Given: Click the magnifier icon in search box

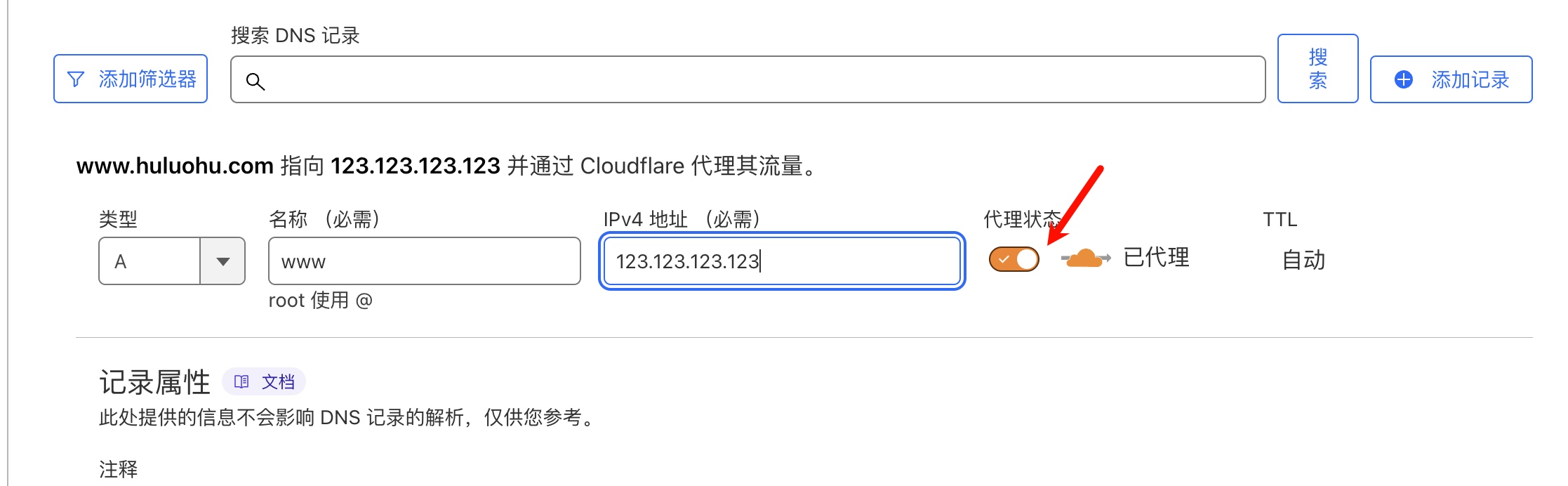Looking at the screenshot, I should coord(255,81).
